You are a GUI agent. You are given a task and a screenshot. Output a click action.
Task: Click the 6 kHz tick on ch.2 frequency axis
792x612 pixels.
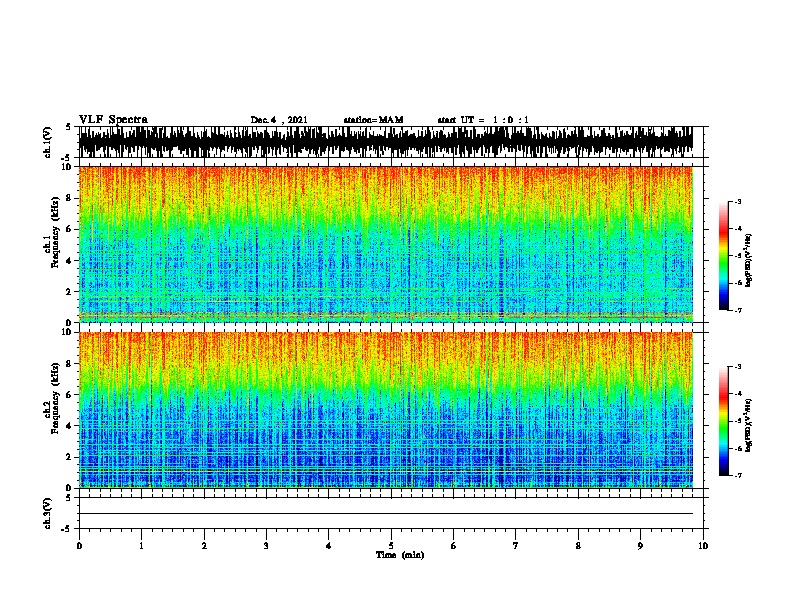tap(70, 394)
